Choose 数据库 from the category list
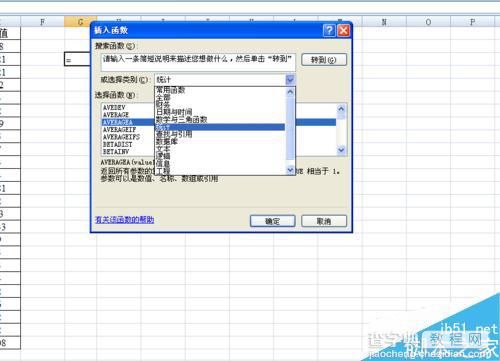The image size is (500, 361). [x=220, y=141]
